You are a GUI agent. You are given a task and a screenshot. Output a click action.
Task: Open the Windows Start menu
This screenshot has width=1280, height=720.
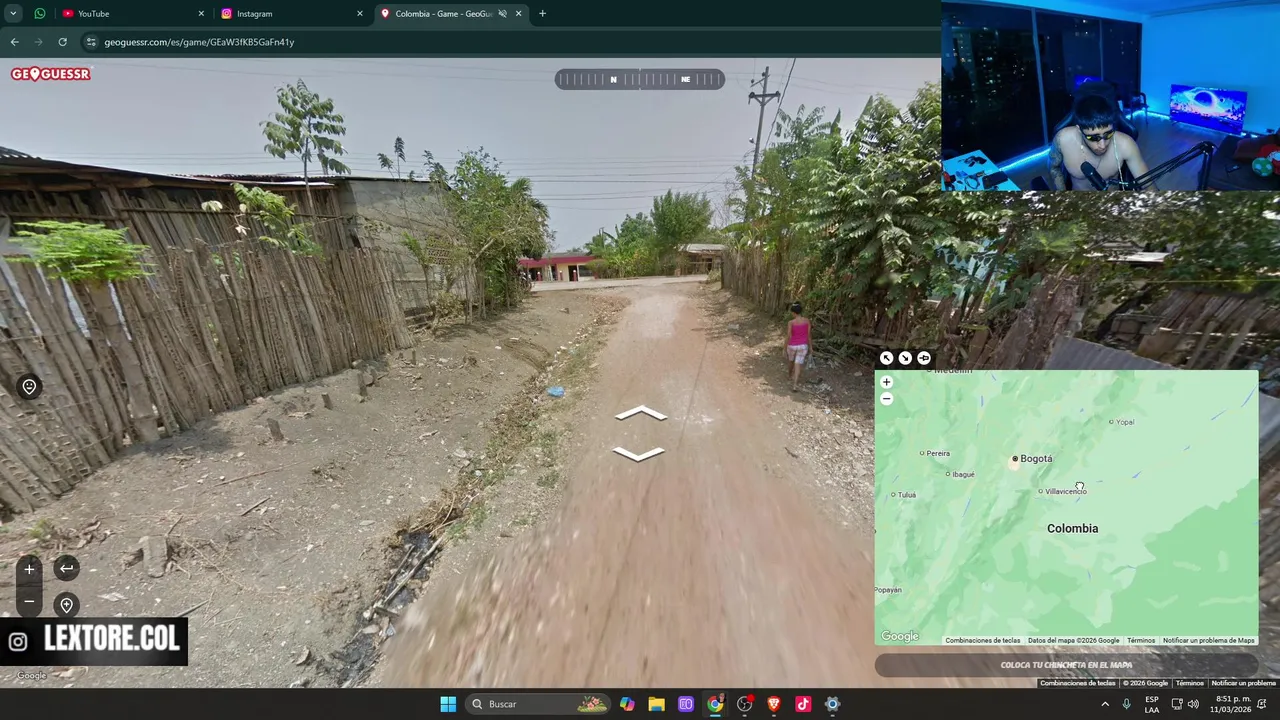(448, 704)
